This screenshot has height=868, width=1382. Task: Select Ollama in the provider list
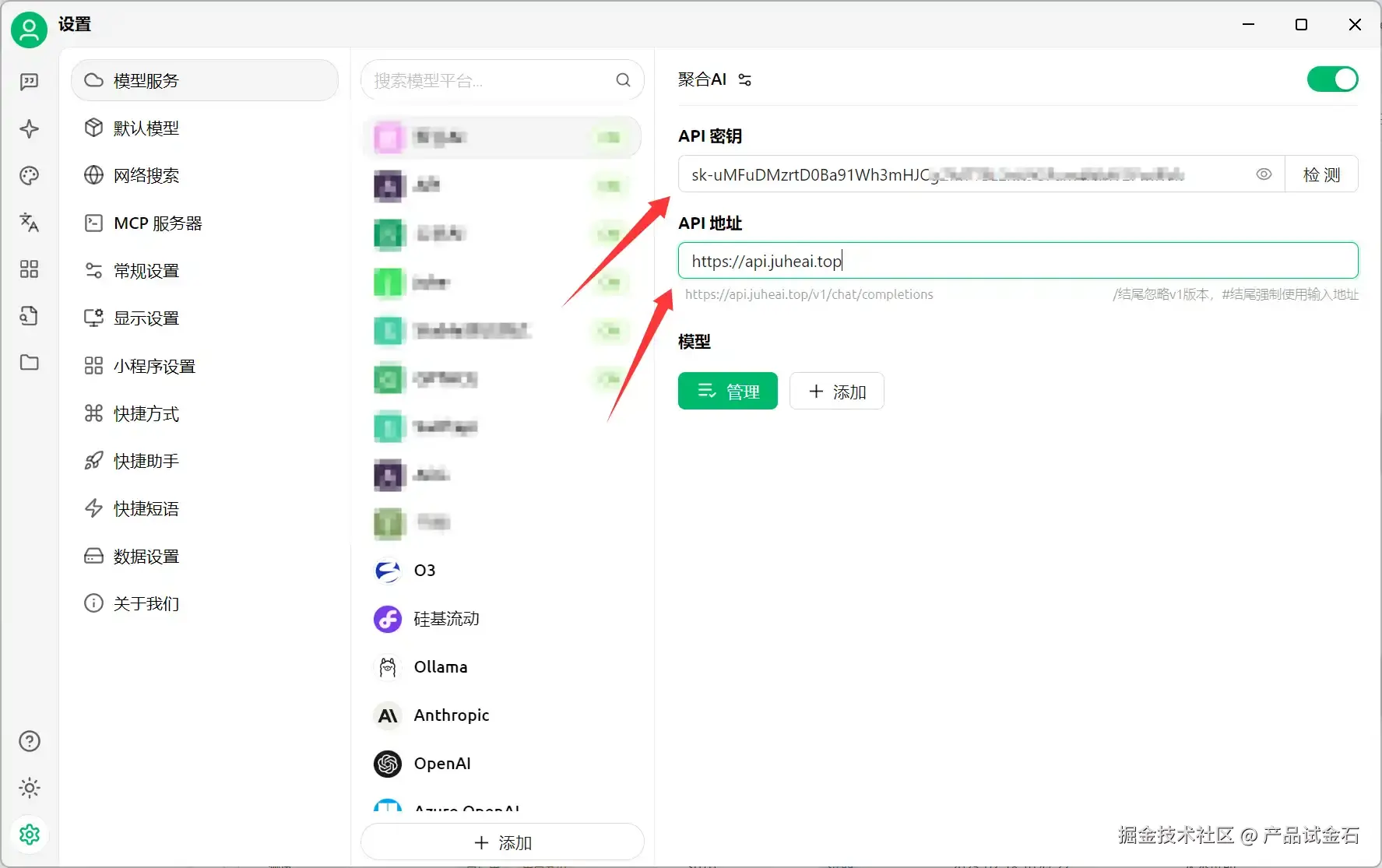click(441, 667)
